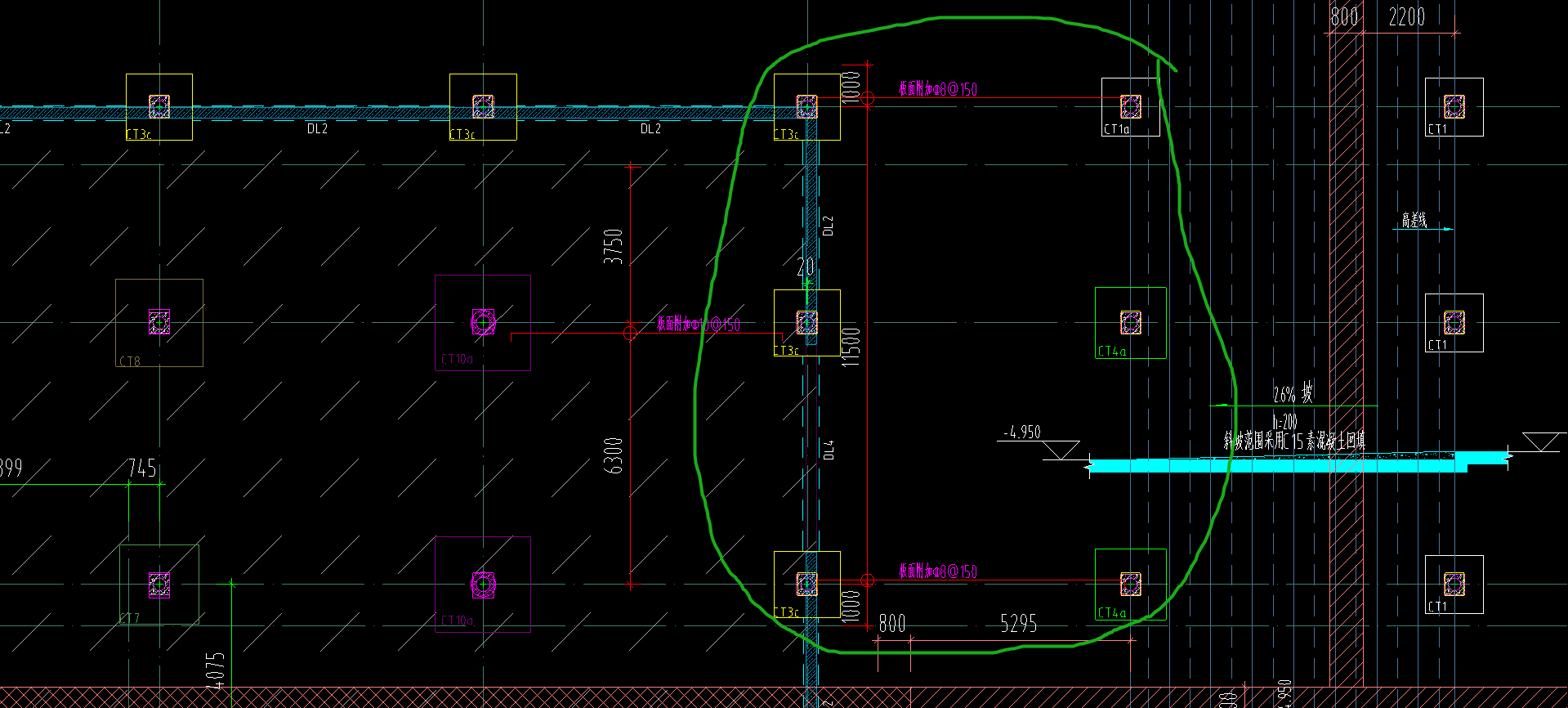This screenshot has width=1568, height=708.
Task: Select the CT8 pile cap label
Action: click(x=130, y=361)
